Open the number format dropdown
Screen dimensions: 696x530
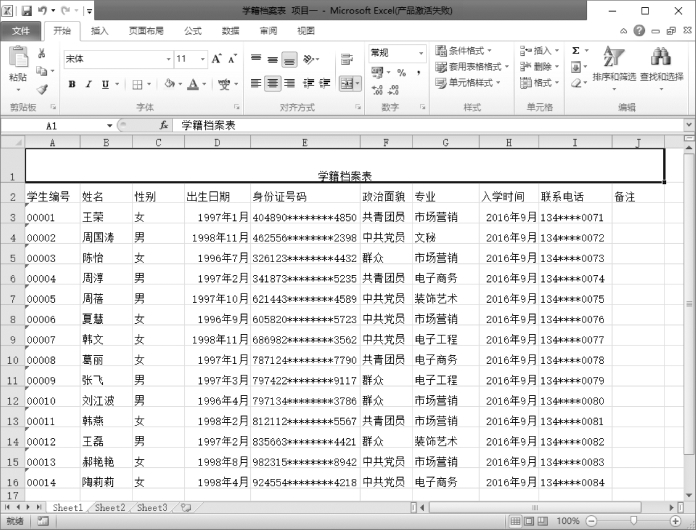click(421, 53)
